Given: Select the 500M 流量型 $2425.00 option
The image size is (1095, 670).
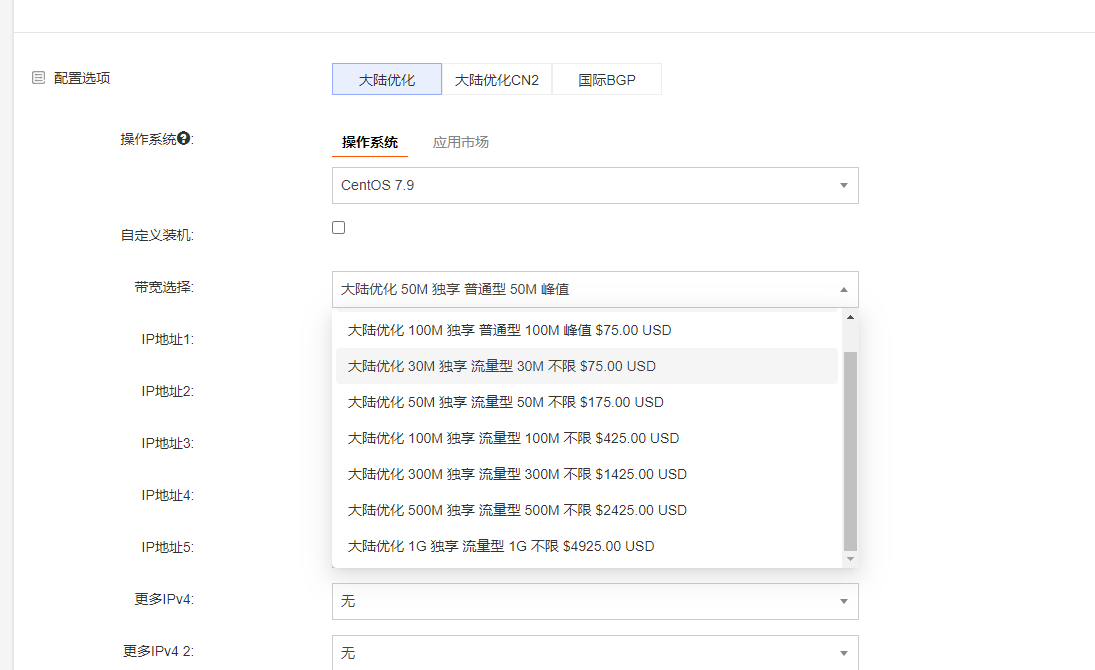Looking at the screenshot, I should [517, 510].
